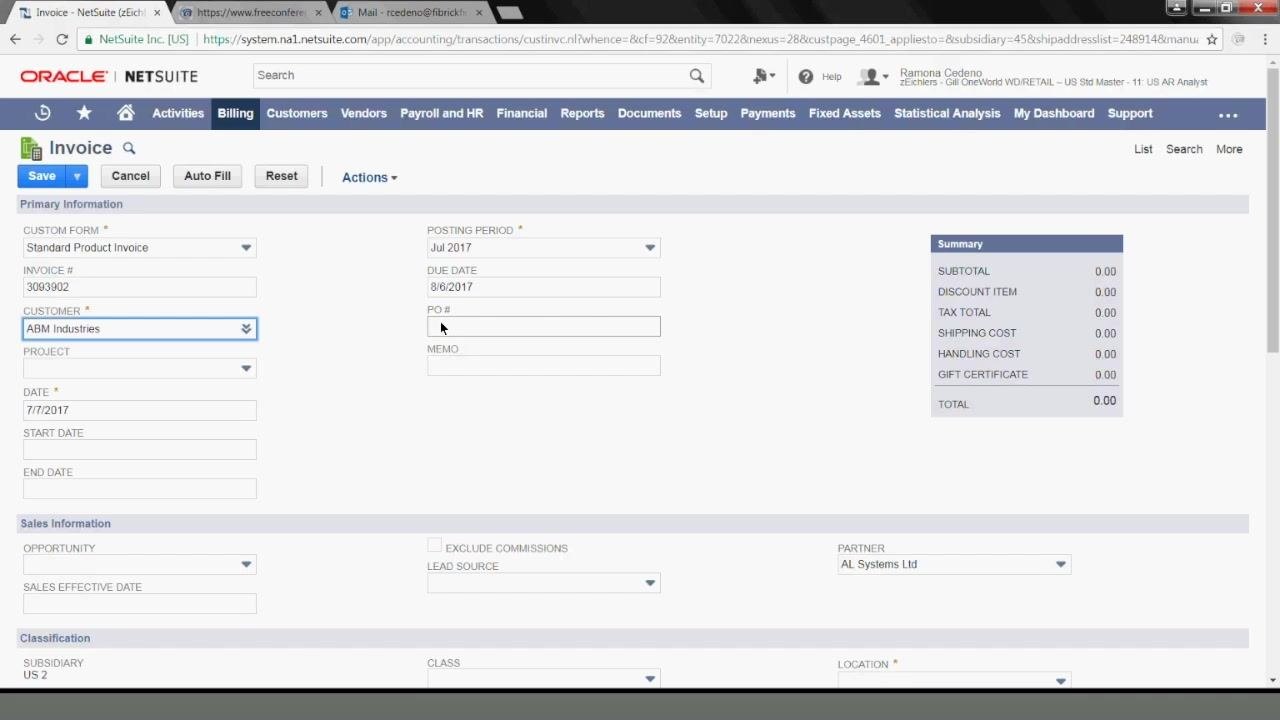Open the user role avatar menu
The width and height of the screenshot is (1280, 720).
[873, 76]
